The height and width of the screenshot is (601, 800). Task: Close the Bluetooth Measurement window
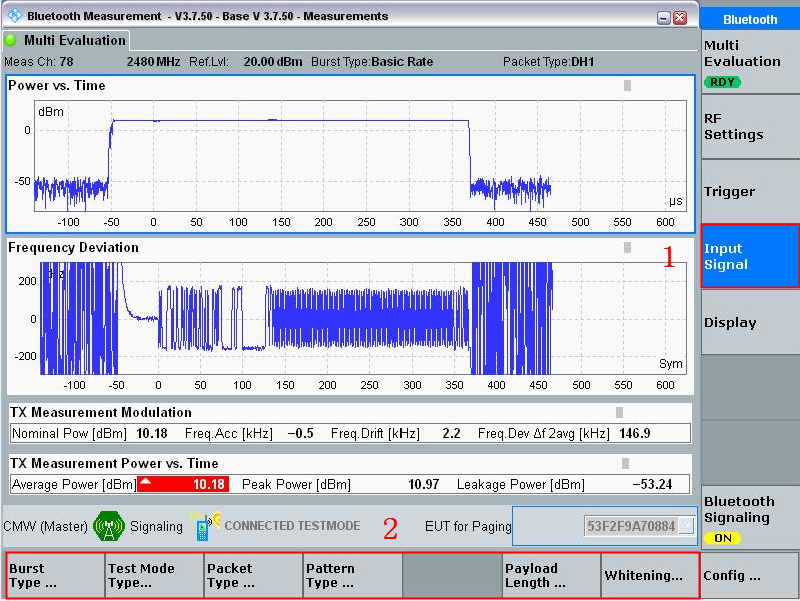pos(680,18)
